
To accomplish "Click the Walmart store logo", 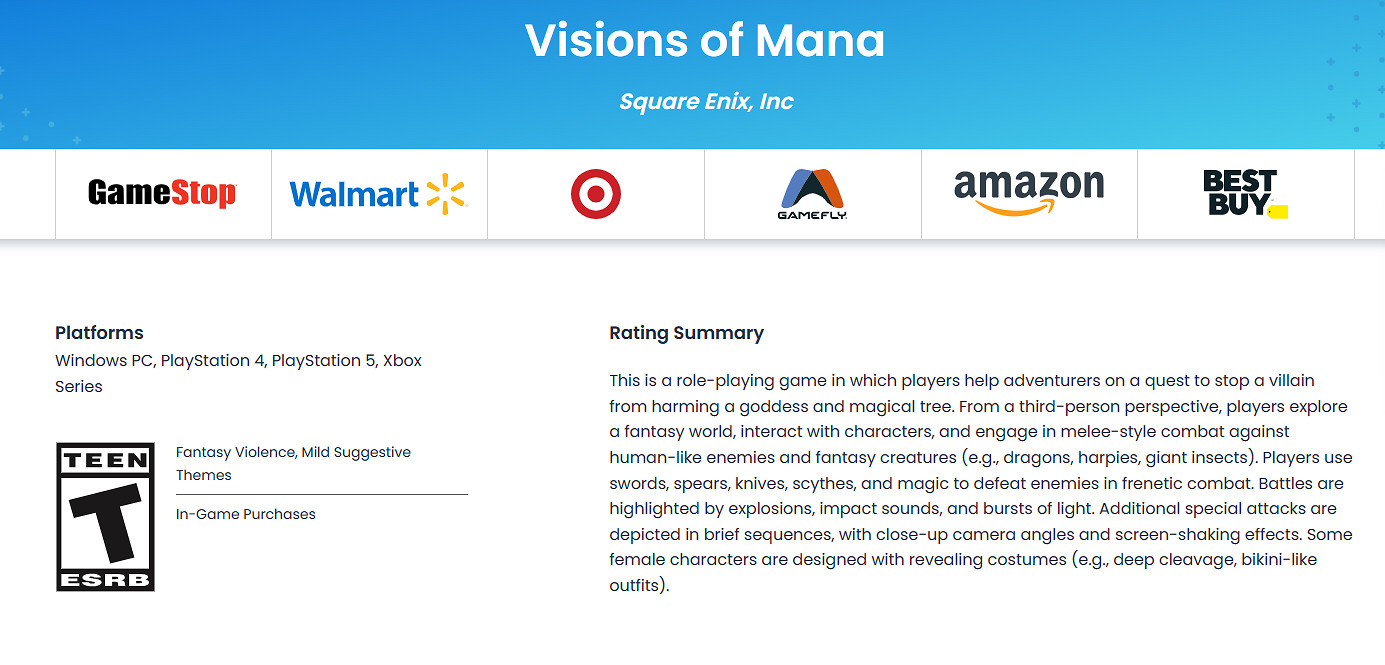I will [x=378, y=194].
